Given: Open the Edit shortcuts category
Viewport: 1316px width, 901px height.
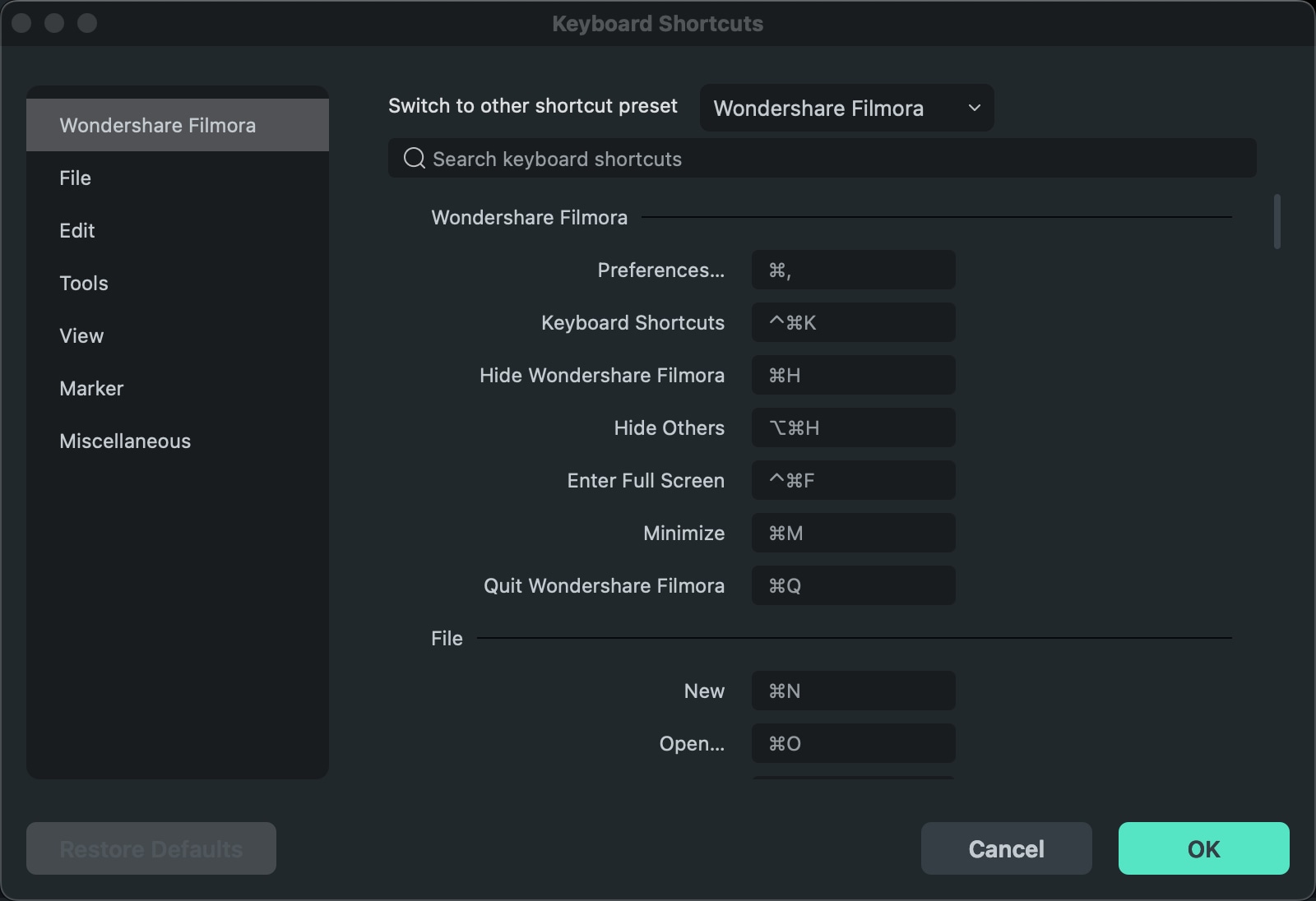Looking at the screenshot, I should (x=77, y=230).
